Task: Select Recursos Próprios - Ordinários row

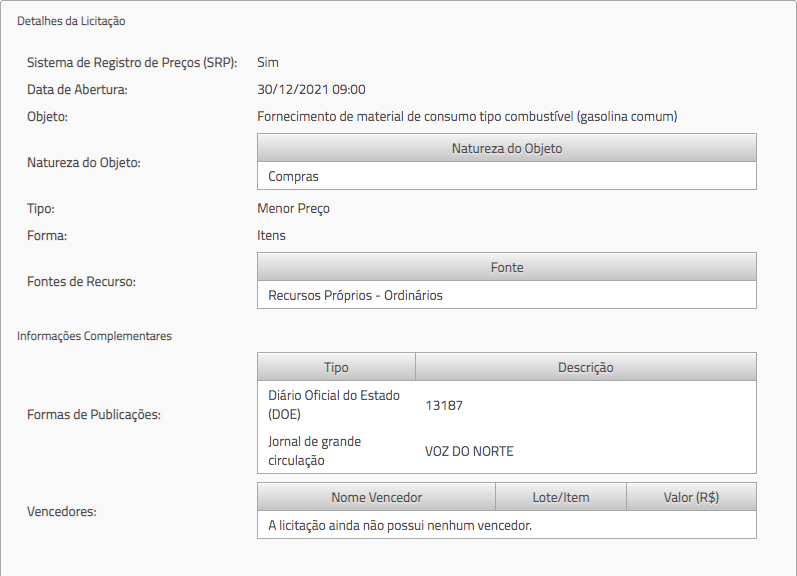Action: point(355,295)
